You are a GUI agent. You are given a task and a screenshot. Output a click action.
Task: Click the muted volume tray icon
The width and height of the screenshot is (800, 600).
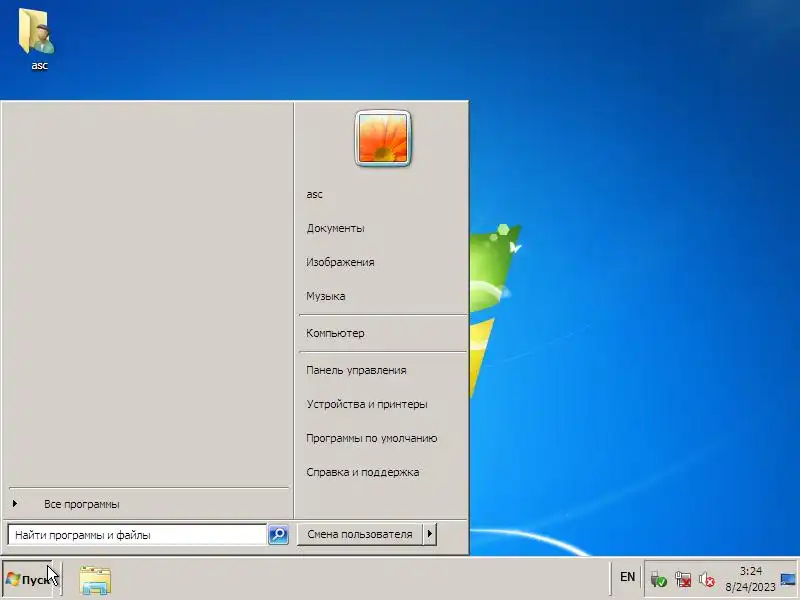click(707, 580)
